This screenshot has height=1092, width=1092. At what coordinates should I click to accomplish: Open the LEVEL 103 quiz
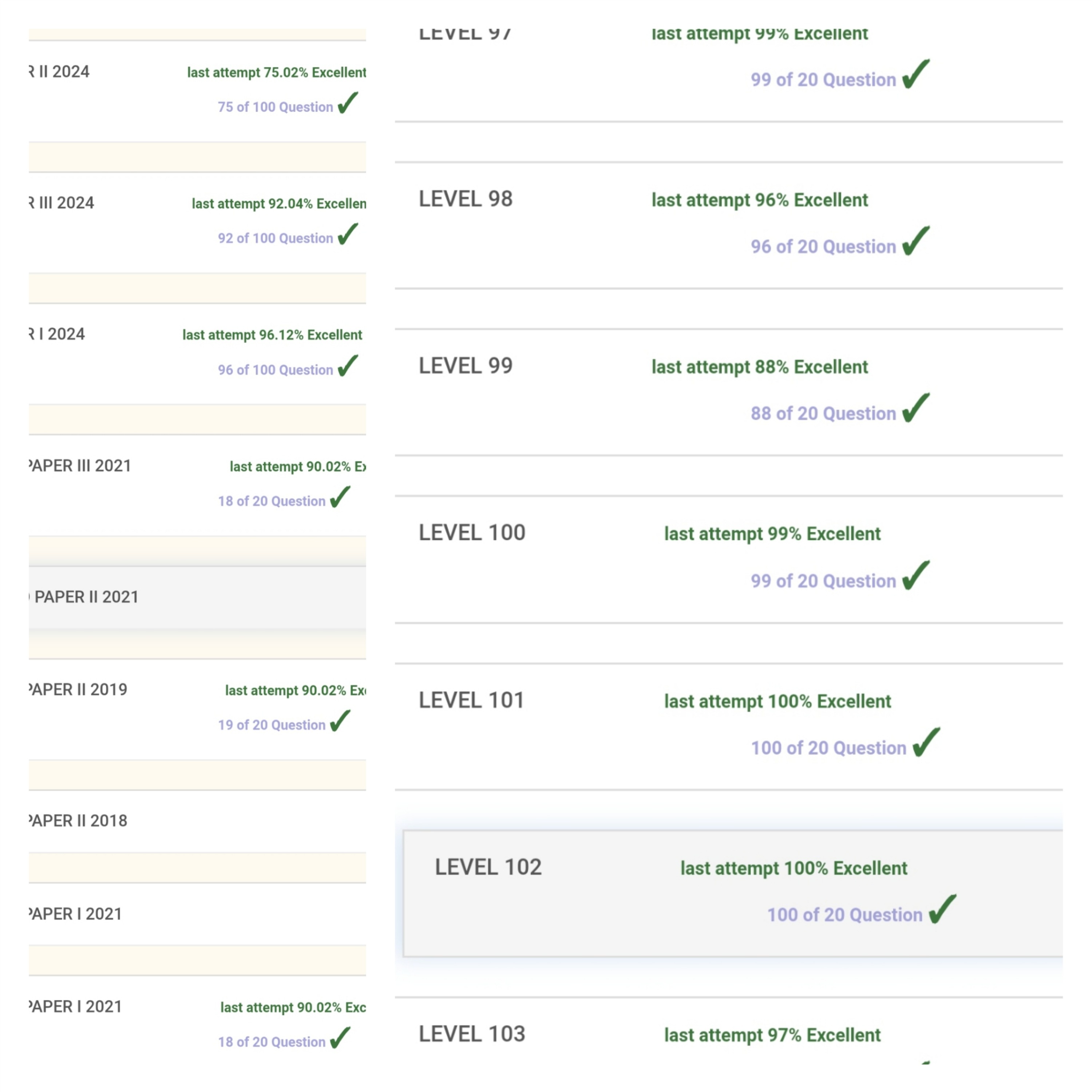tap(471, 1034)
